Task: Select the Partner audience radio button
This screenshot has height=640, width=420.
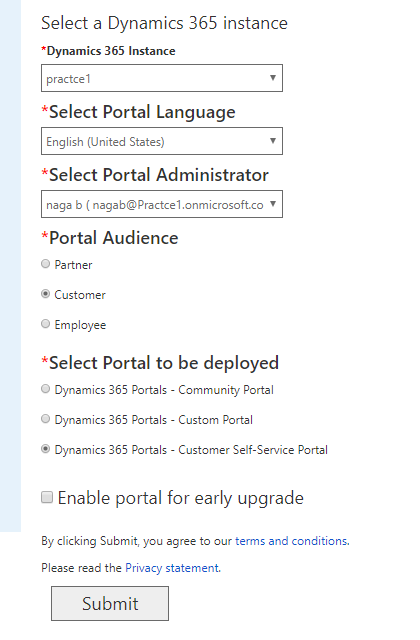Action: pyautogui.click(x=46, y=264)
